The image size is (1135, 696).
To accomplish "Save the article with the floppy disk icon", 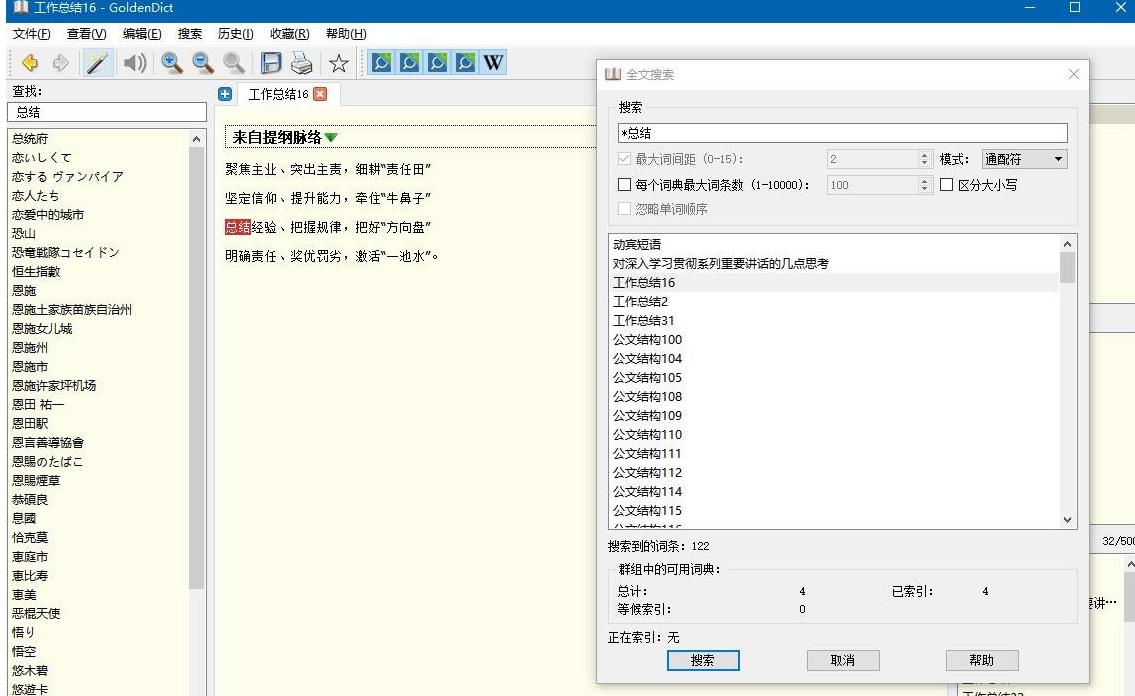I will [x=271, y=63].
